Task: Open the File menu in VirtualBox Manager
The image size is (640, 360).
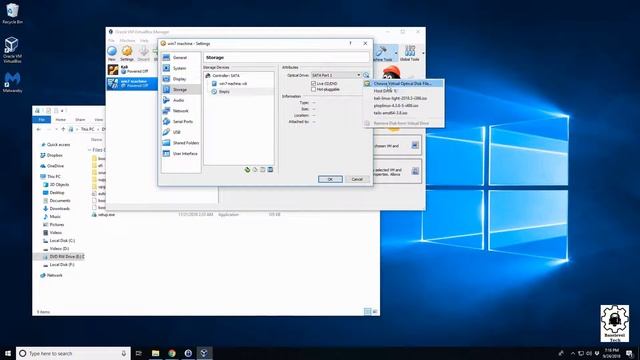Action: pos(111,40)
